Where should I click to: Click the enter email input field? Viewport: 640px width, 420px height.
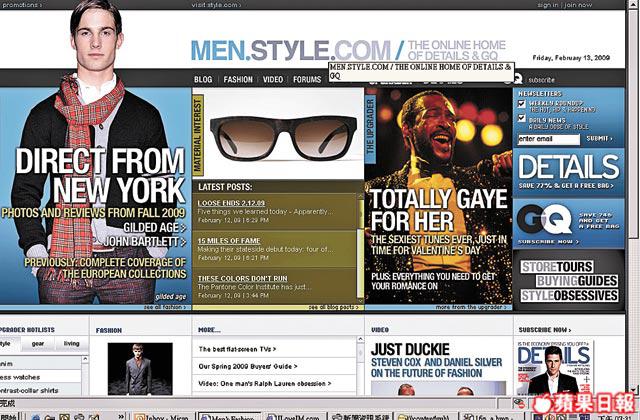pyautogui.click(x=549, y=139)
